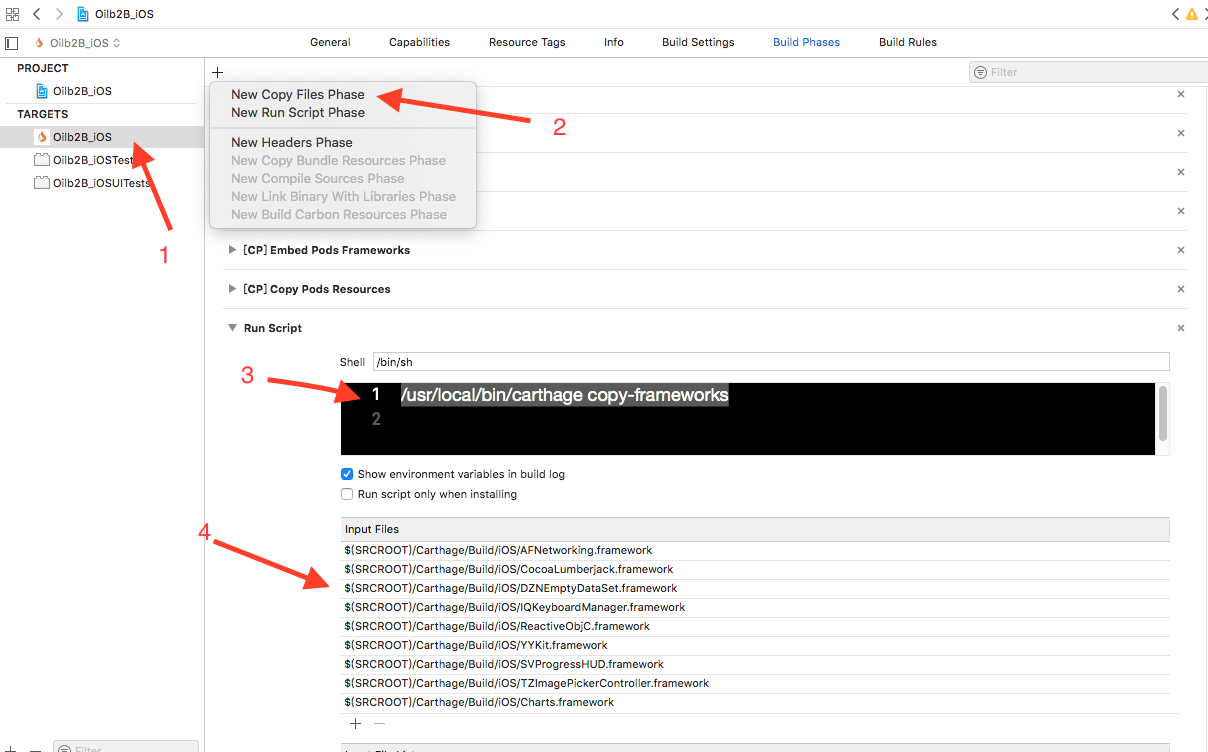Select the CocoaLumberjack.framework input file
This screenshot has width=1208, height=752.
coord(755,569)
